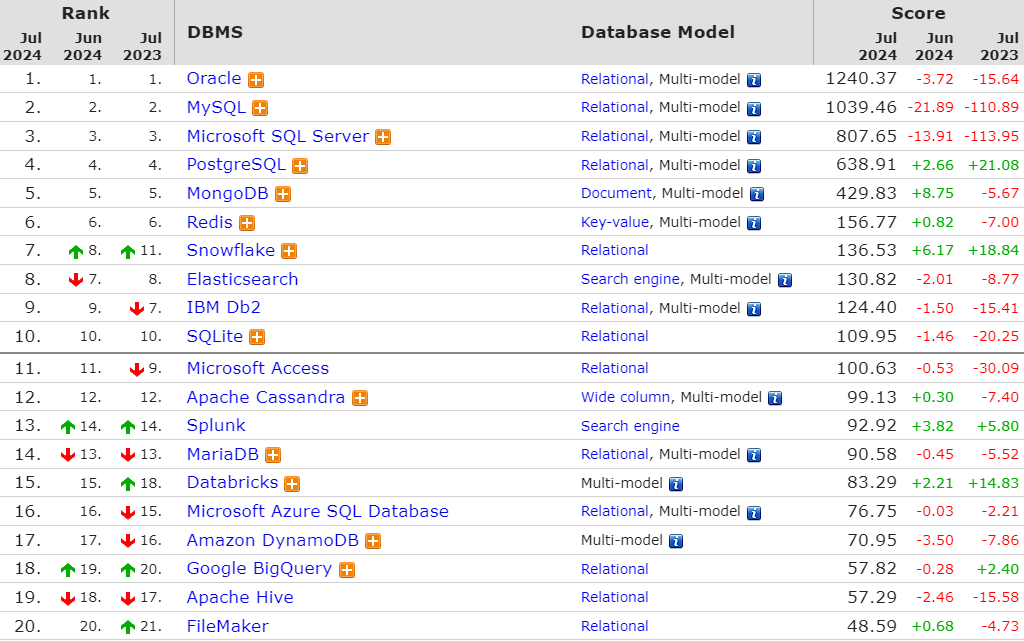Open the Amazon DynamoDB link
Screen dimensions: 1024x641
[273, 540]
